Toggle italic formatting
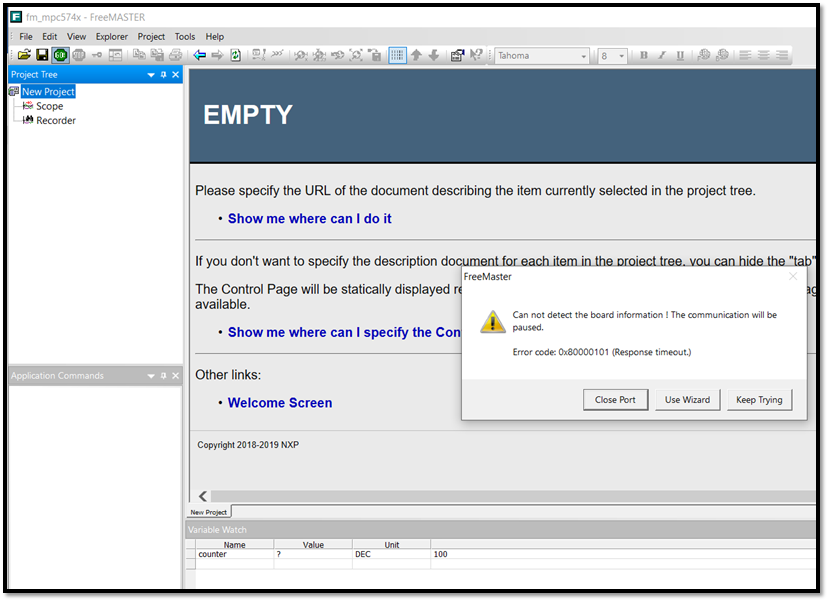Viewport: 829px width, 602px height. click(662, 55)
